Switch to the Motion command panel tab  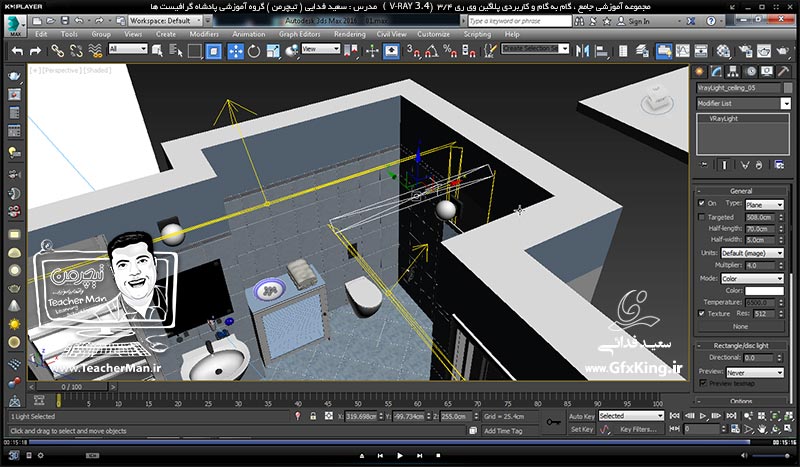pos(751,72)
